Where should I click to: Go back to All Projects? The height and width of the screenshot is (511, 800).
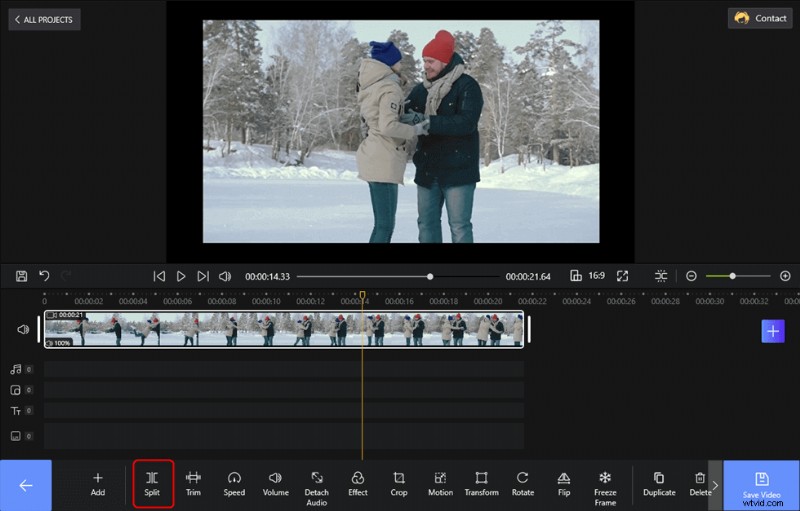pos(44,19)
